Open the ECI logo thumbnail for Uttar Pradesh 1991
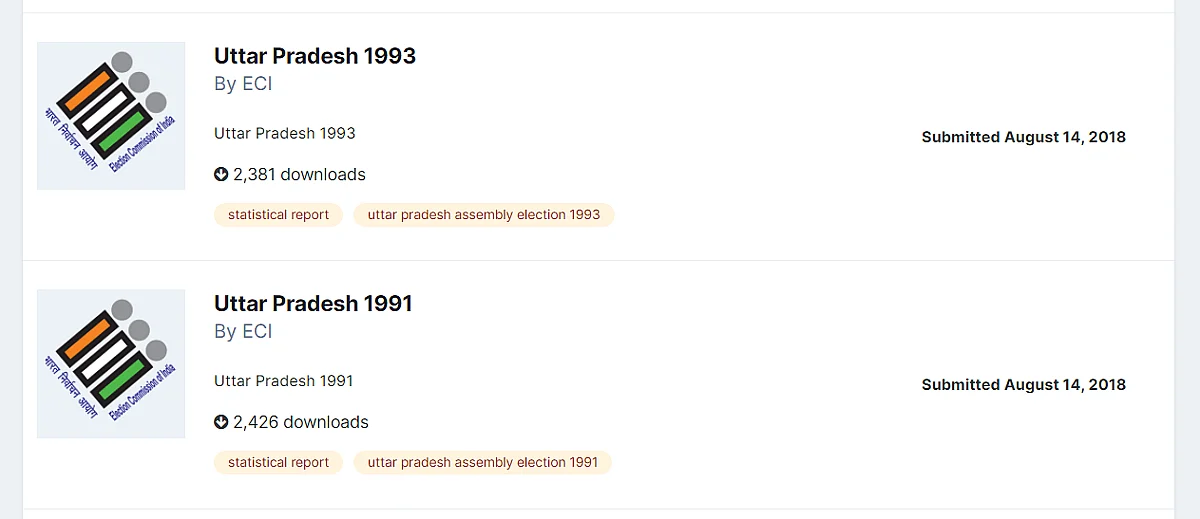Screen dimensions: 1200x519 pos(111,364)
